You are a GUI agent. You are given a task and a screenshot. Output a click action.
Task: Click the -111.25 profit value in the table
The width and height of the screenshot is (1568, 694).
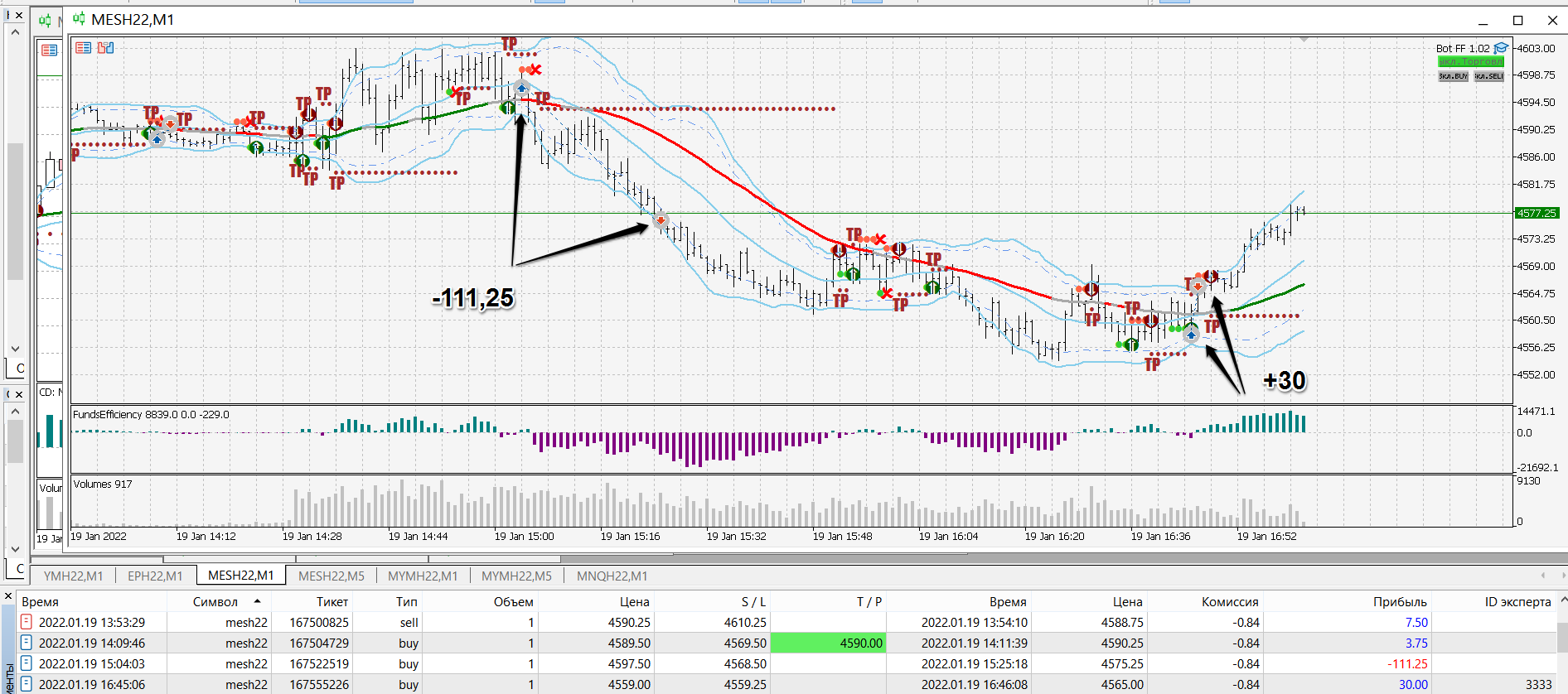tap(1407, 663)
